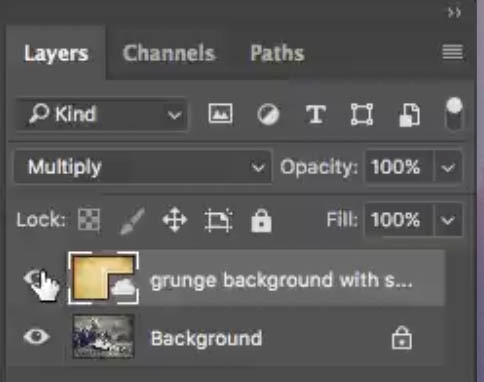Click the Opacity 100% value field
The height and width of the screenshot is (382, 484).
tap(399, 167)
